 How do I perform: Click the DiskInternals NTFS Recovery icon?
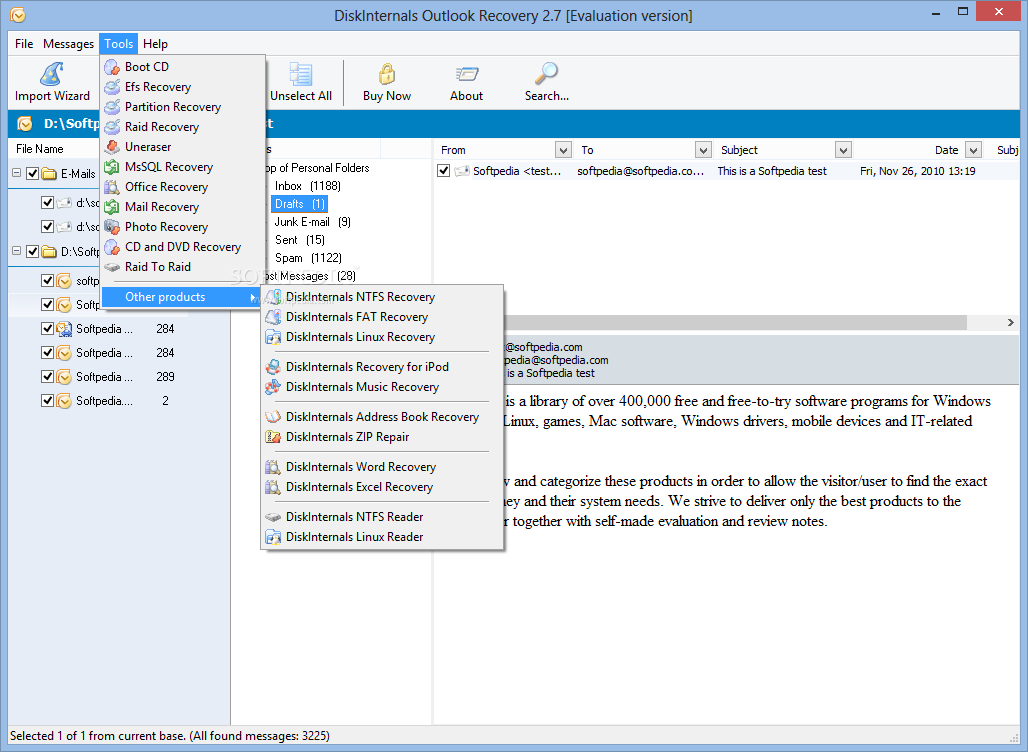tap(273, 297)
